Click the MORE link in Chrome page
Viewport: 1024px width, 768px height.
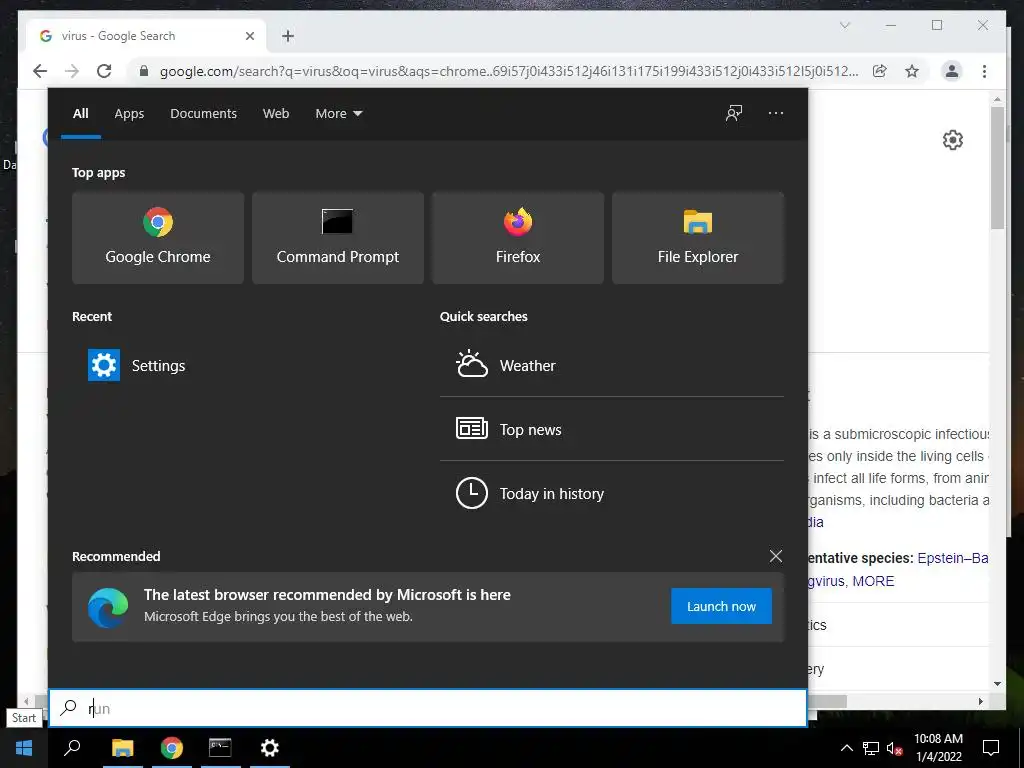[x=873, y=581]
